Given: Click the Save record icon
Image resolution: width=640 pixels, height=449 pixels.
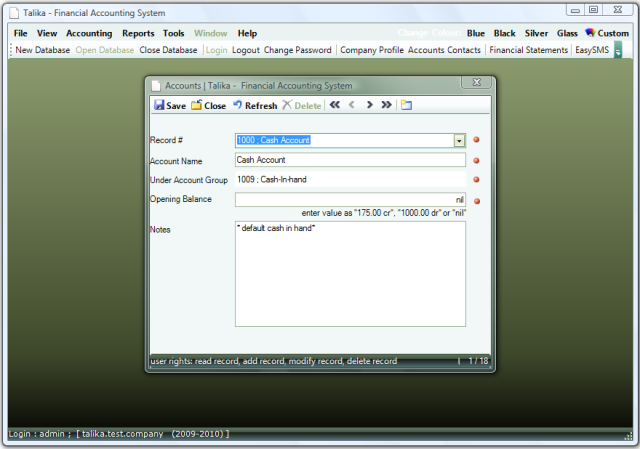Looking at the screenshot, I should click(x=159, y=105).
